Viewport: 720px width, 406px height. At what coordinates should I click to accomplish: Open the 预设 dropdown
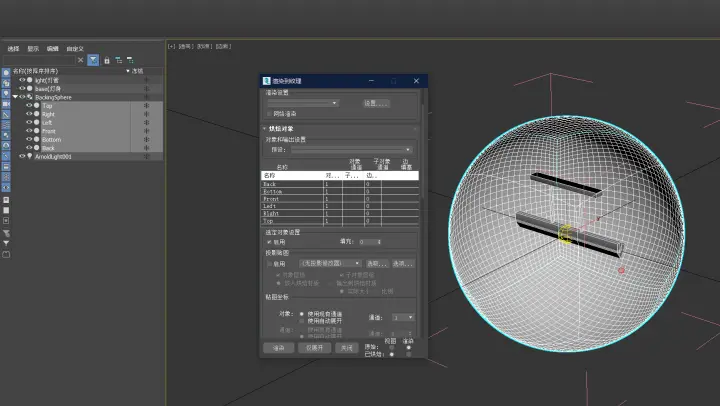(x=408, y=150)
